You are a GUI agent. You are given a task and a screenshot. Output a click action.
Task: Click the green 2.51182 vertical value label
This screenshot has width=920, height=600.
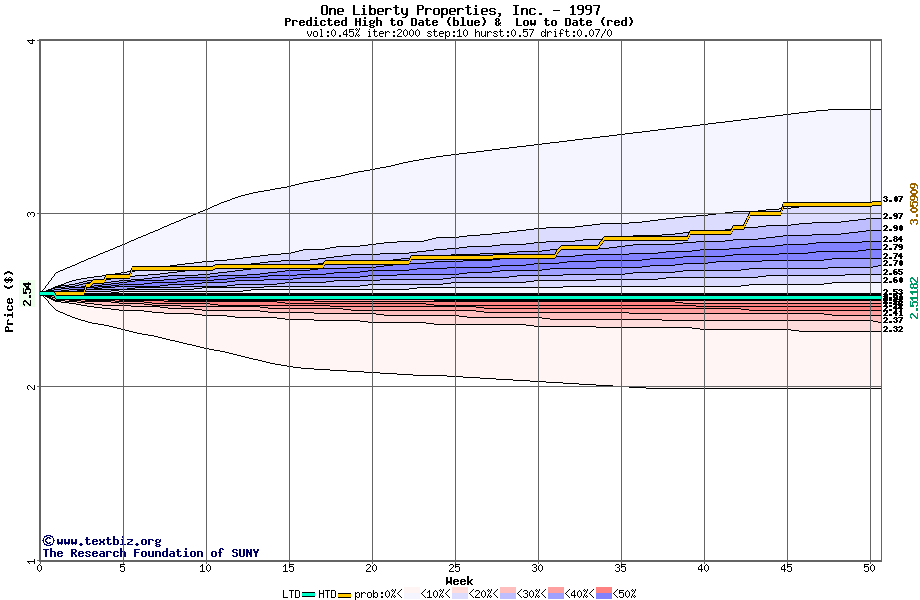(x=912, y=297)
